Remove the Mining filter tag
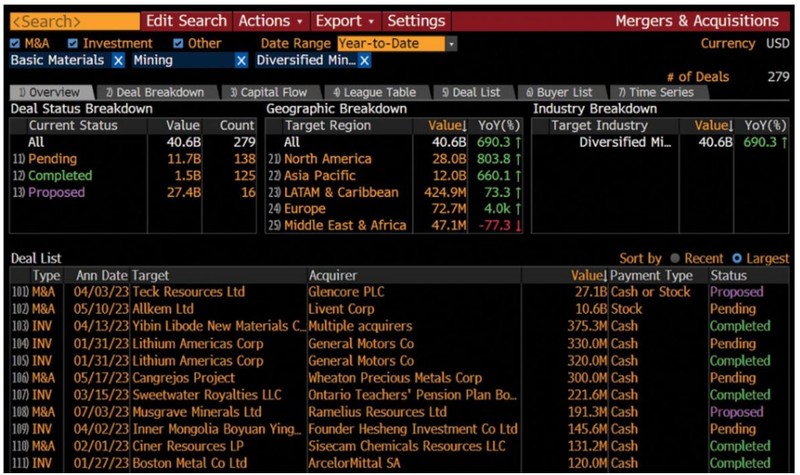 point(241,61)
